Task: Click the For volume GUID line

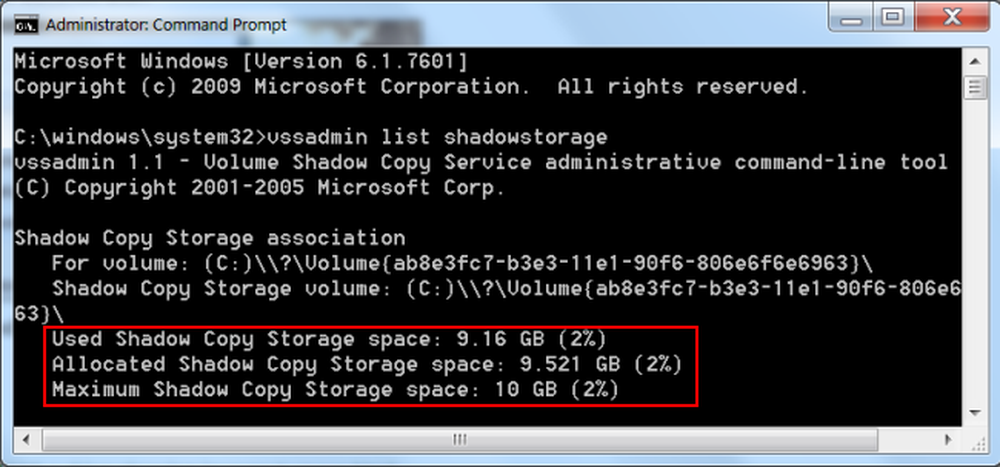Action: pos(462,263)
